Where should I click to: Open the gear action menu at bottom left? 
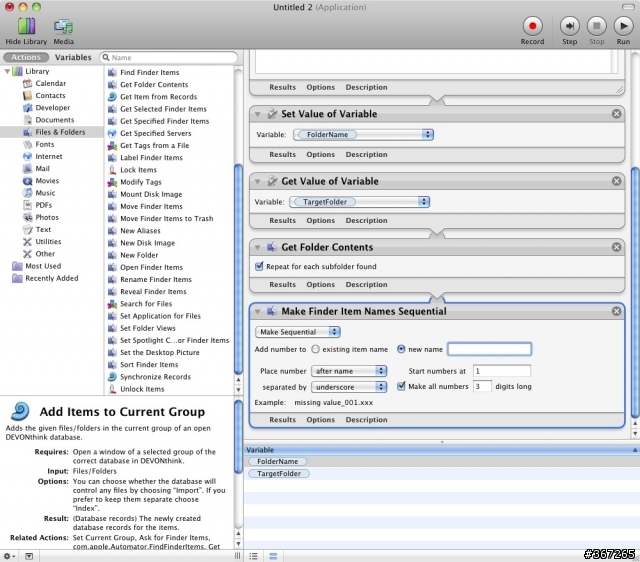9,556
